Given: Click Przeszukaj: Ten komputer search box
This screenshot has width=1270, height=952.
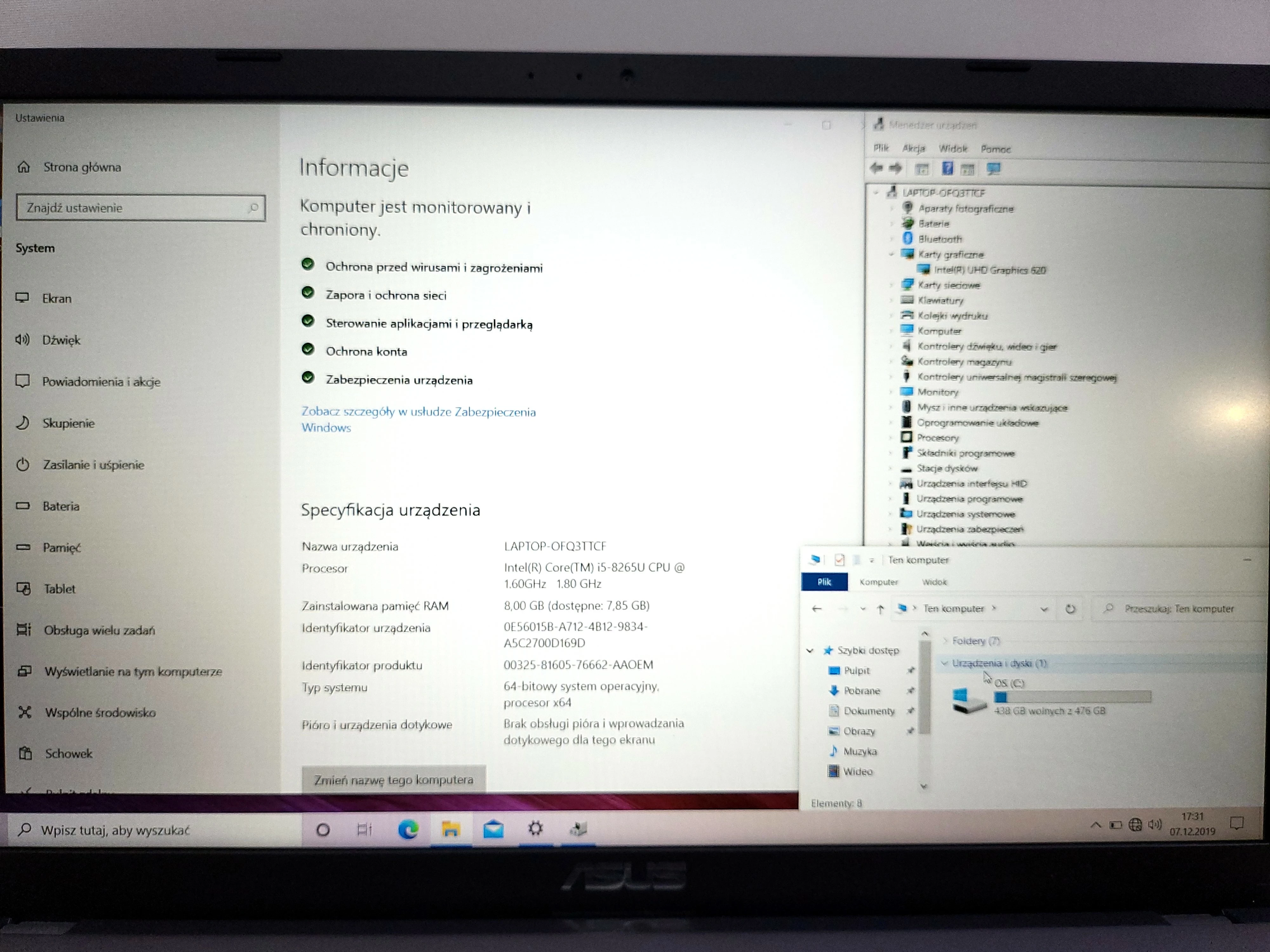Looking at the screenshot, I should click(1180, 609).
